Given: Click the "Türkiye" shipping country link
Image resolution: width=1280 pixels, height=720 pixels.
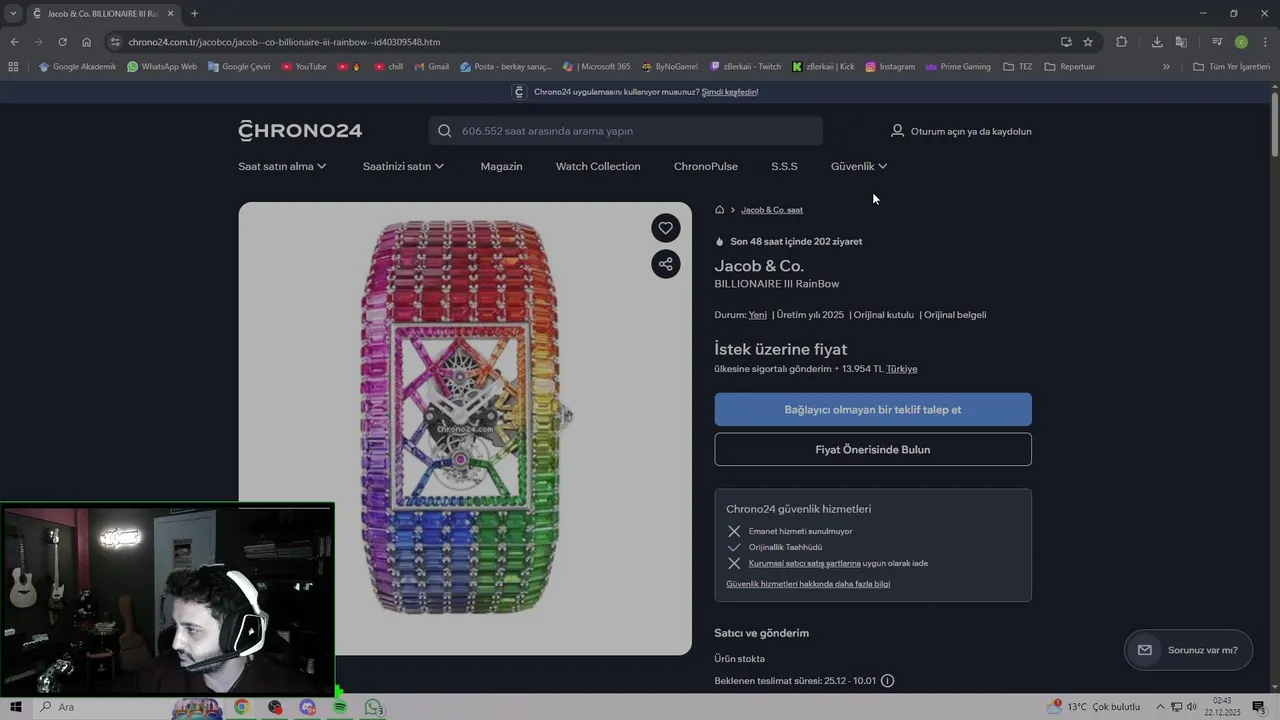Looking at the screenshot, I should tap(902, 369).
